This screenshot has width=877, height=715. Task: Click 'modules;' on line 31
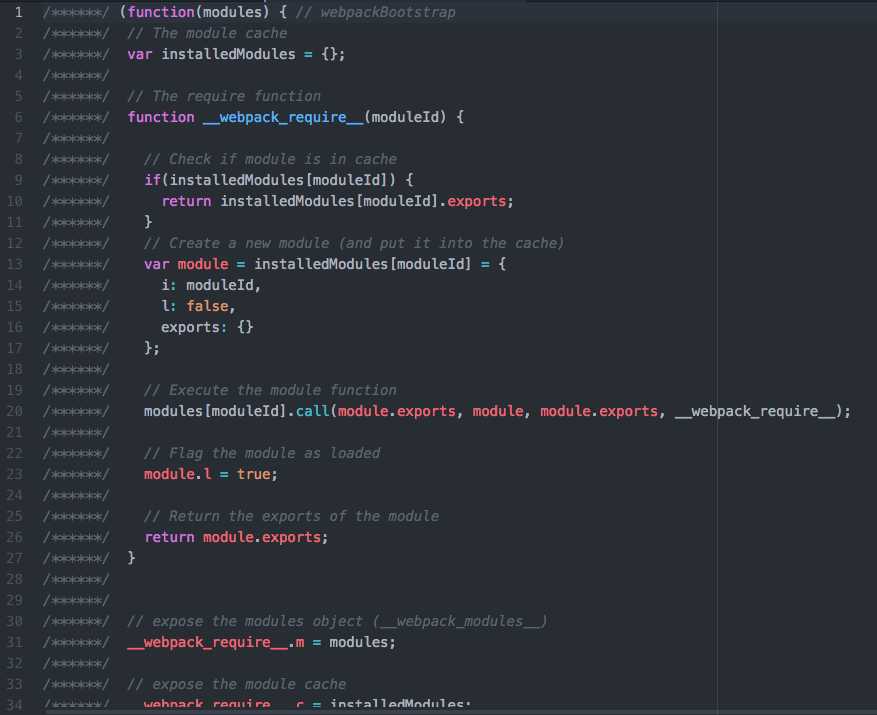(x=362, y=642)
